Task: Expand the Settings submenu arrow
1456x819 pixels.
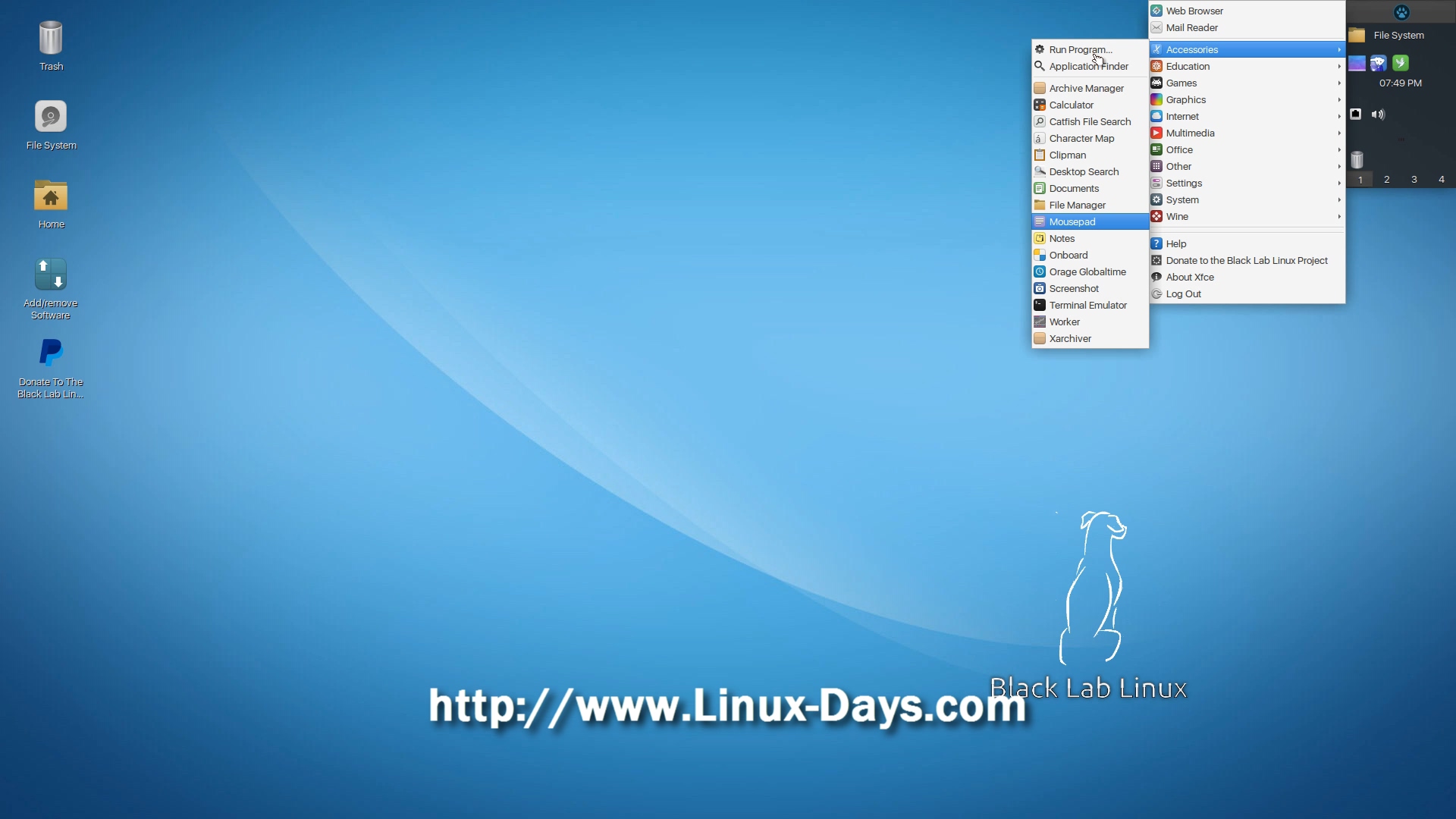Action: (1339, 184)
